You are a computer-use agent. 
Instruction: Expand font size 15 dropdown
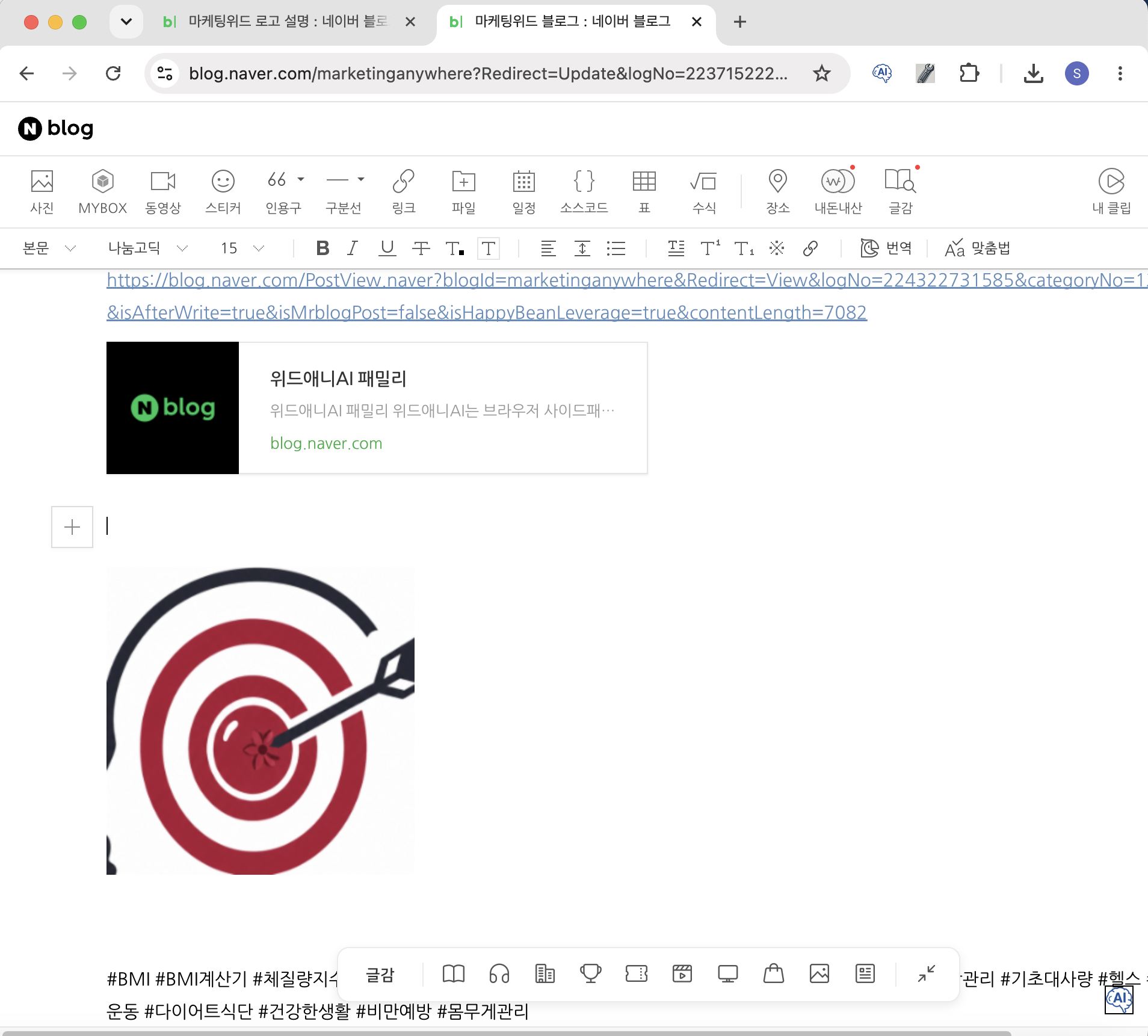(242, 248)
